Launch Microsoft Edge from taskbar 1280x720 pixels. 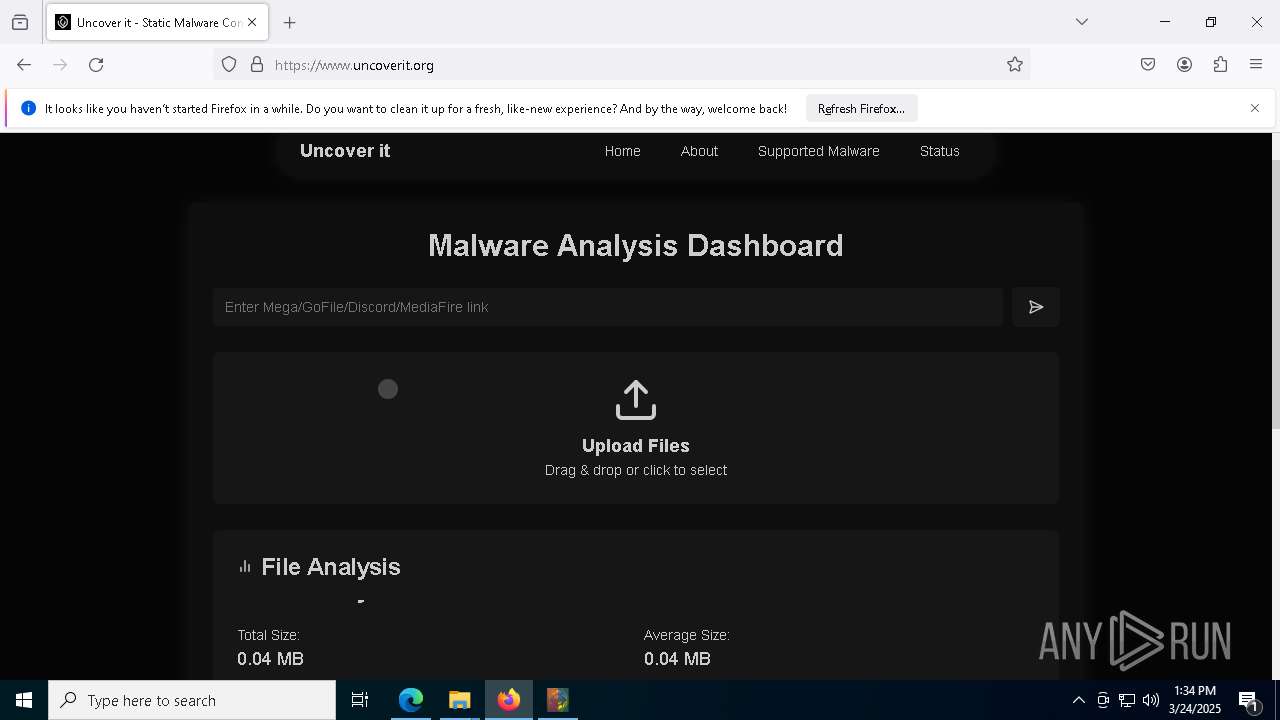click(411, 700)
